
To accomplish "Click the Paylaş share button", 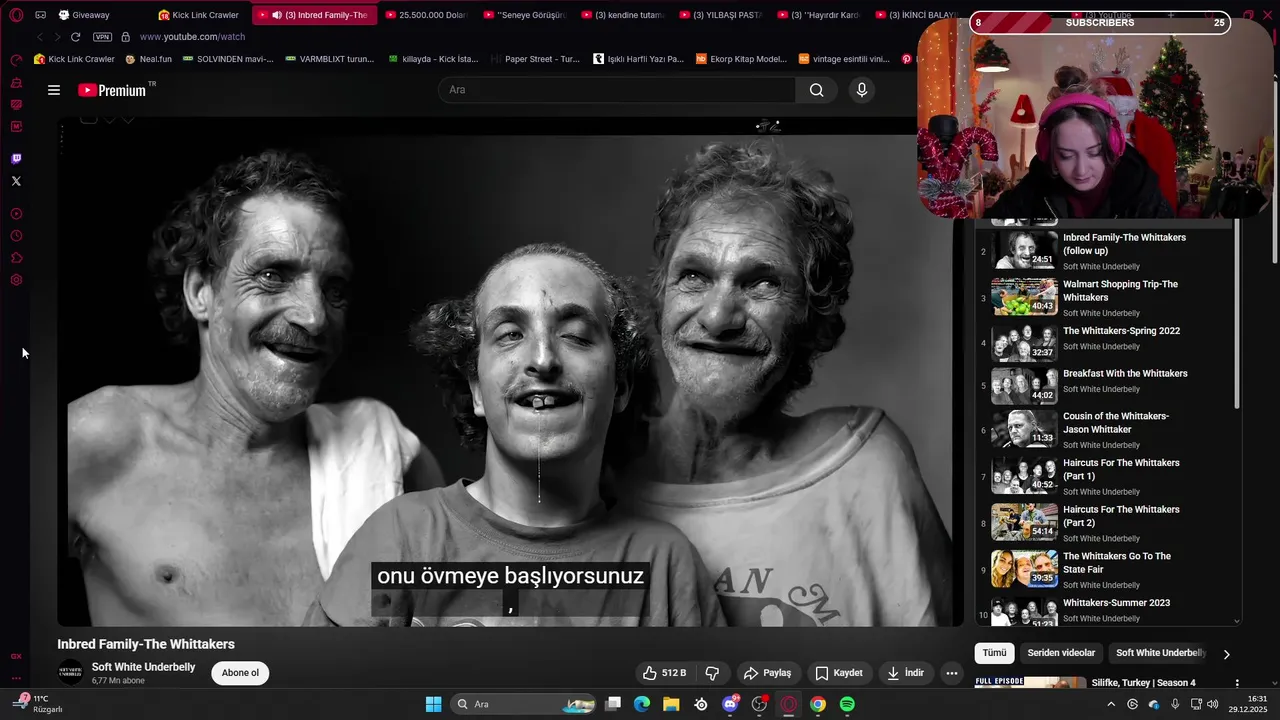I will point(768,673).
